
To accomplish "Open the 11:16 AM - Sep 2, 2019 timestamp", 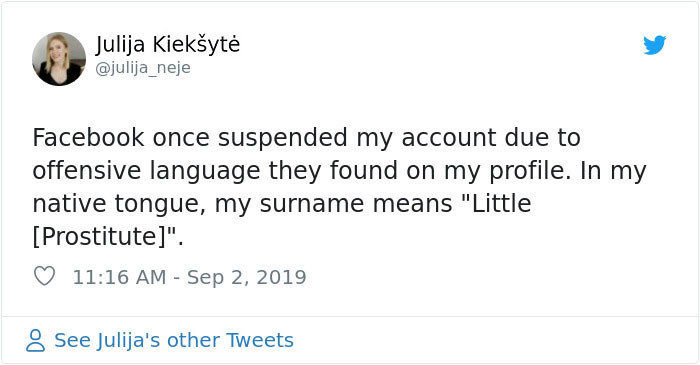I will tap(189, 277).
